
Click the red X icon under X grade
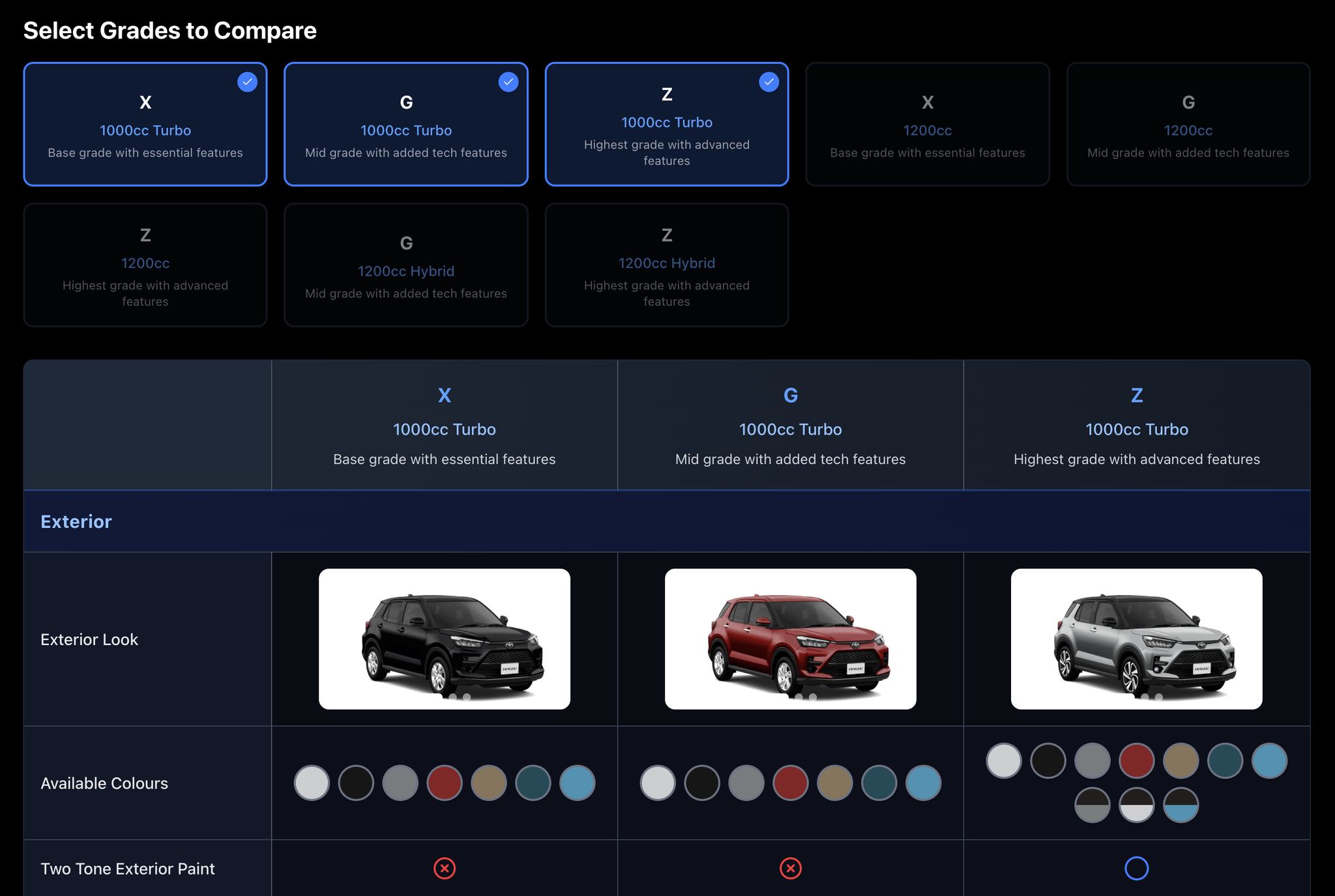(445, 868)
